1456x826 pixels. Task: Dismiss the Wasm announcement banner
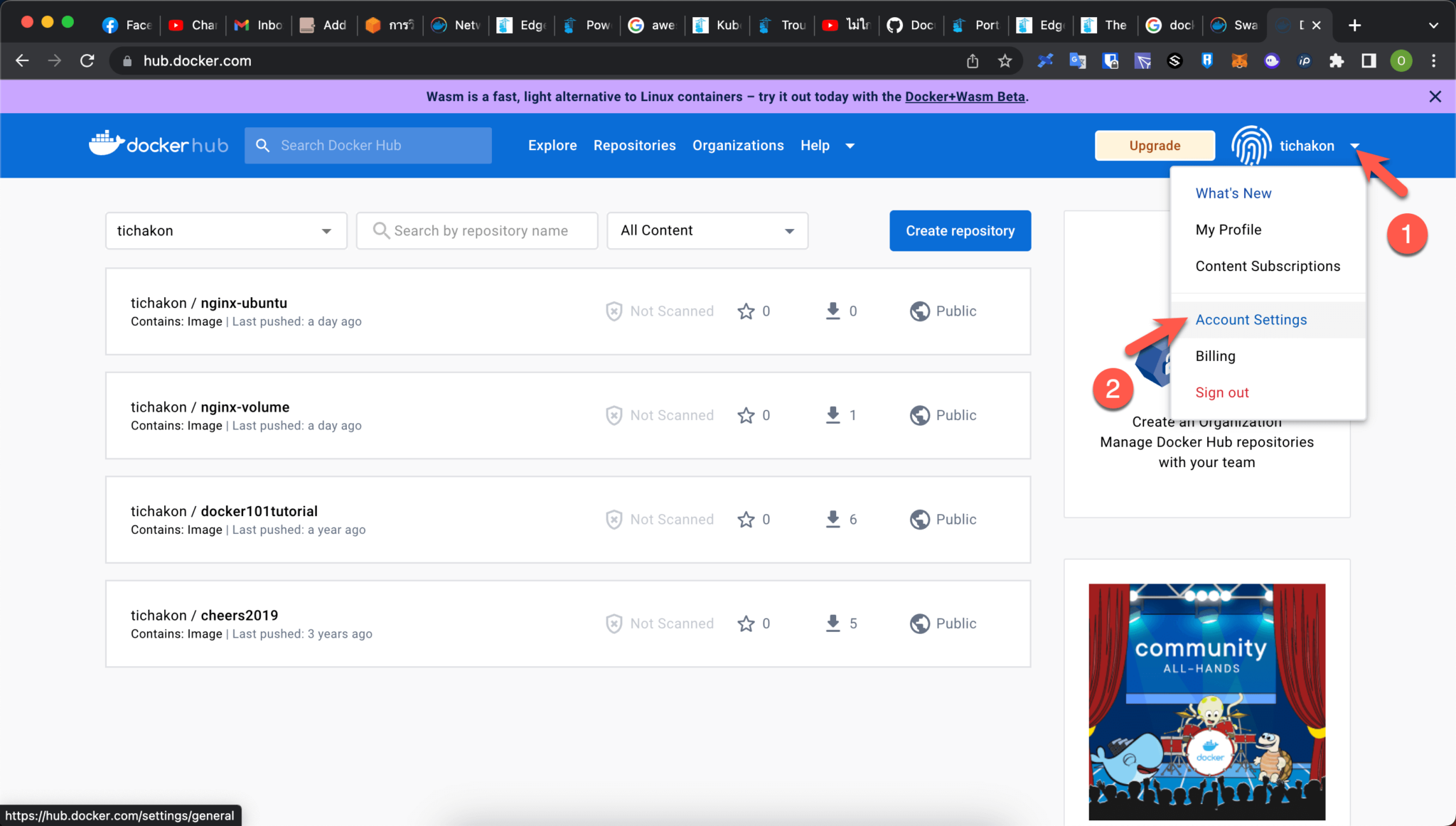pos(1435,97)
